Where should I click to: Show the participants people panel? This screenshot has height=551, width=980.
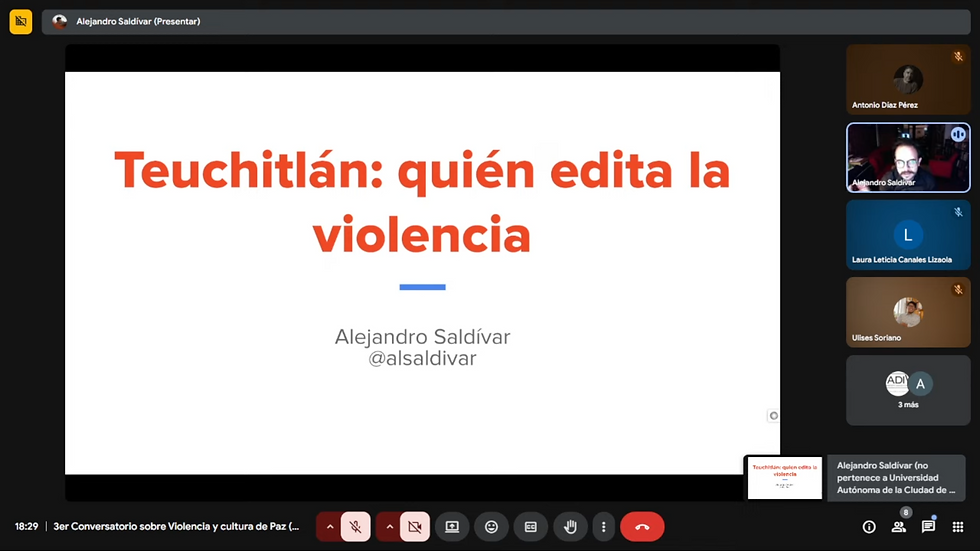click(x=899, y=527)
